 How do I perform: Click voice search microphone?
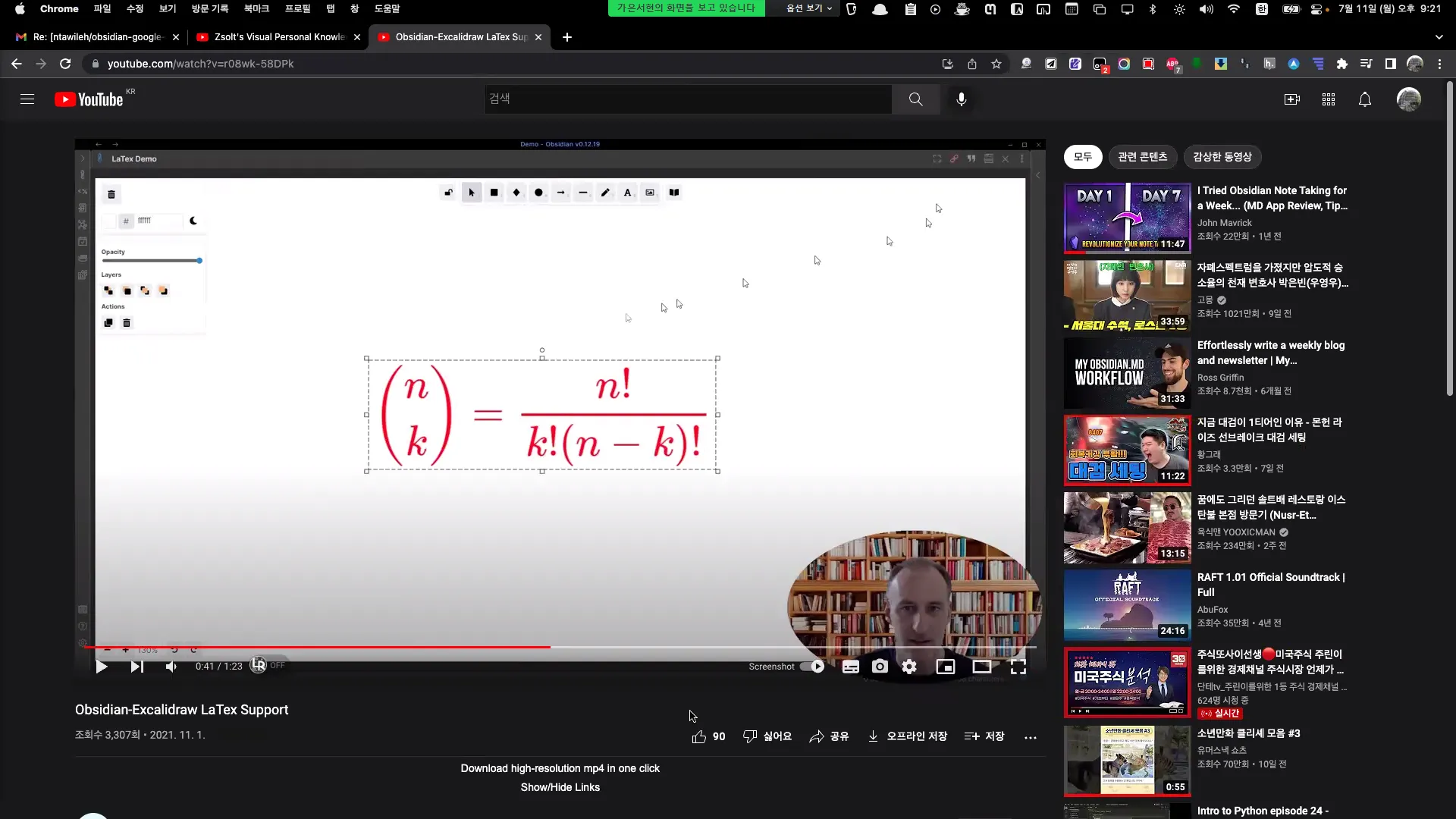[961, 99]
